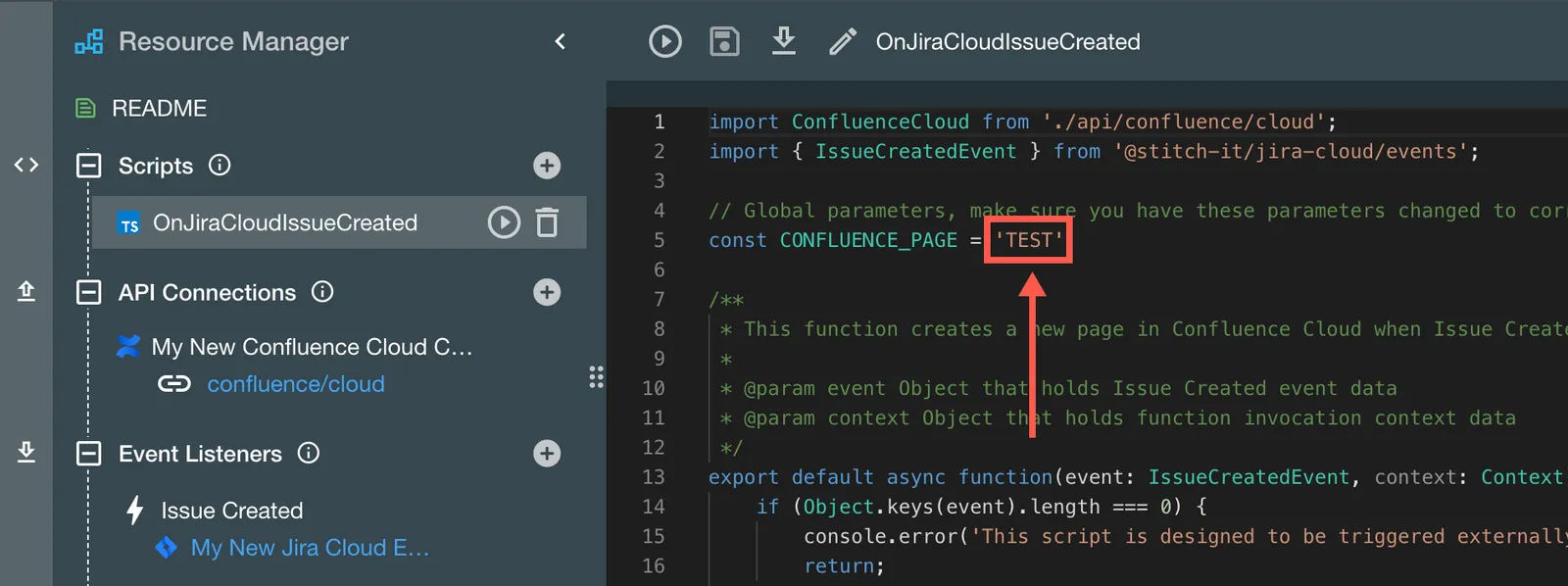Collapse the Scripts section
The width and height of the screenshot is (1568, 586).
tap(89, 165)
